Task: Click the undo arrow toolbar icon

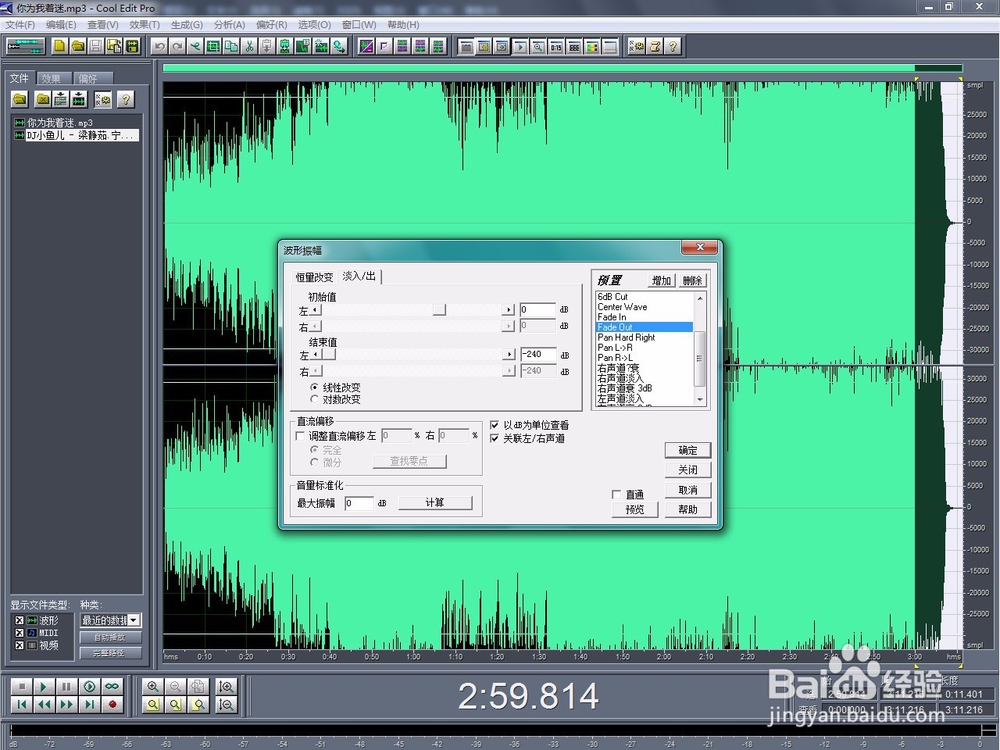Action: click(x=159, y=46)
